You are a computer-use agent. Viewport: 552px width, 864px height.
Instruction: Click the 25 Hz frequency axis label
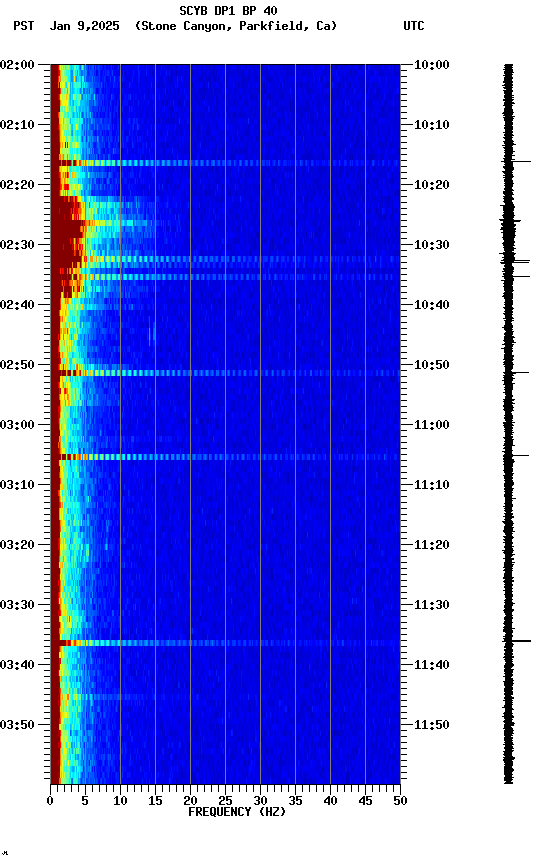pos(225,801)
